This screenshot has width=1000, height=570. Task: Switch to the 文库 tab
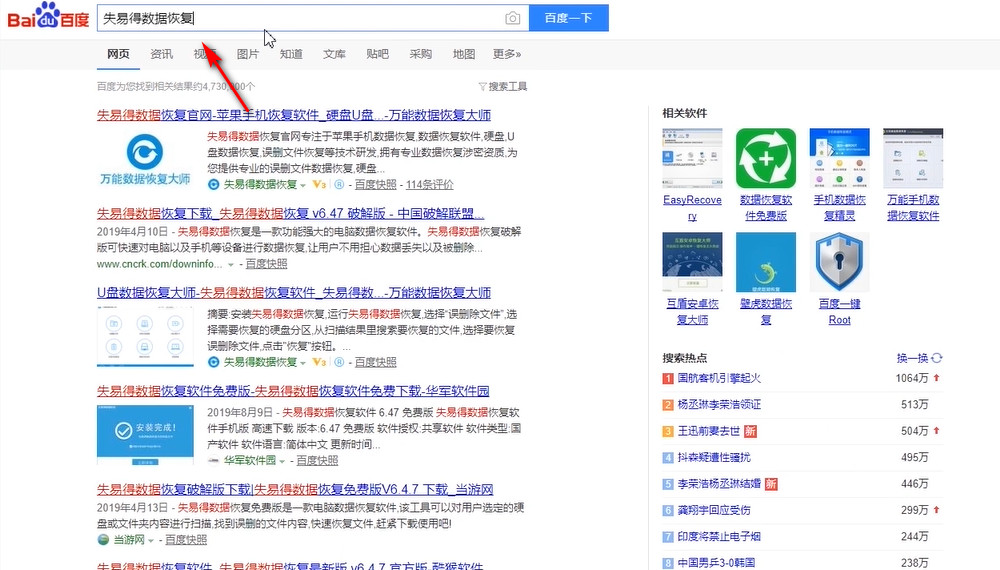(x=334, y=54)
